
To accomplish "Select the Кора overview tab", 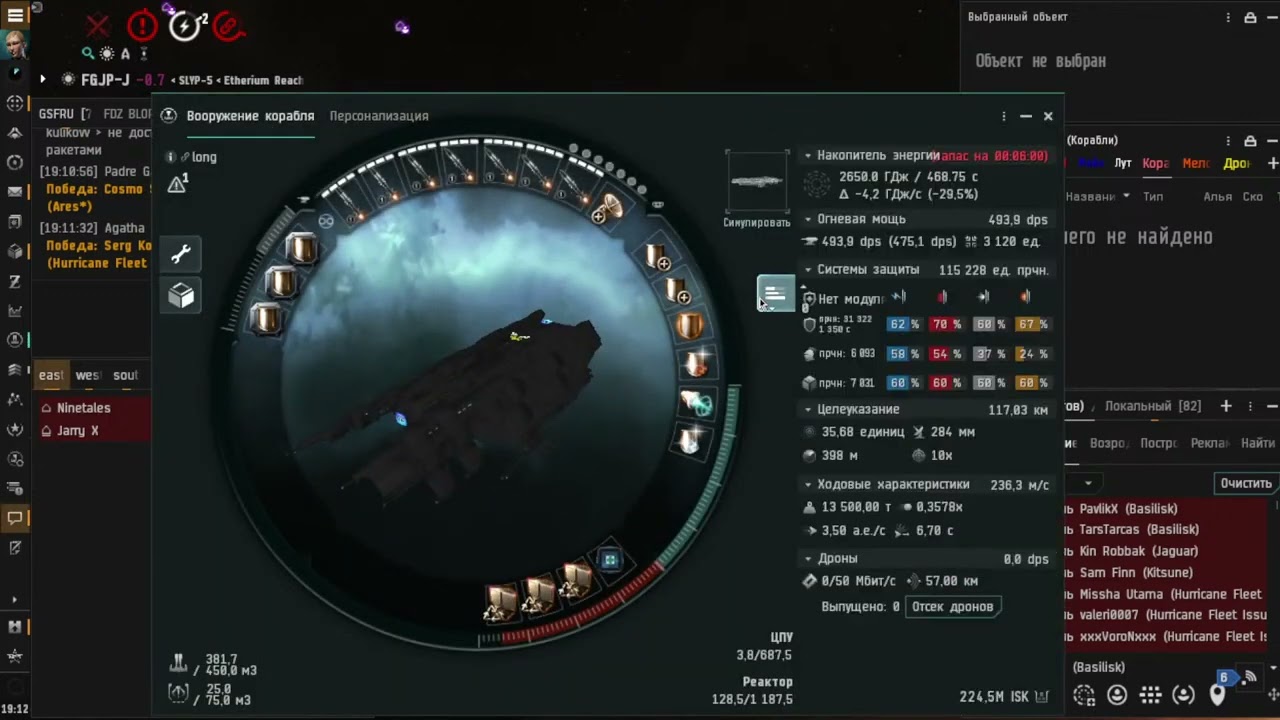I will pos(1155,163).
